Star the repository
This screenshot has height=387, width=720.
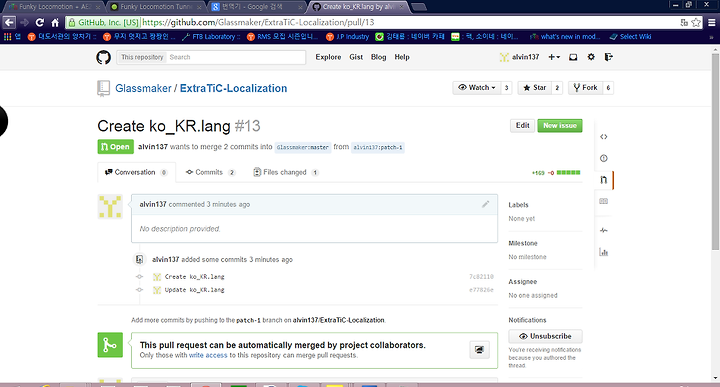click(x=534, y=88)
